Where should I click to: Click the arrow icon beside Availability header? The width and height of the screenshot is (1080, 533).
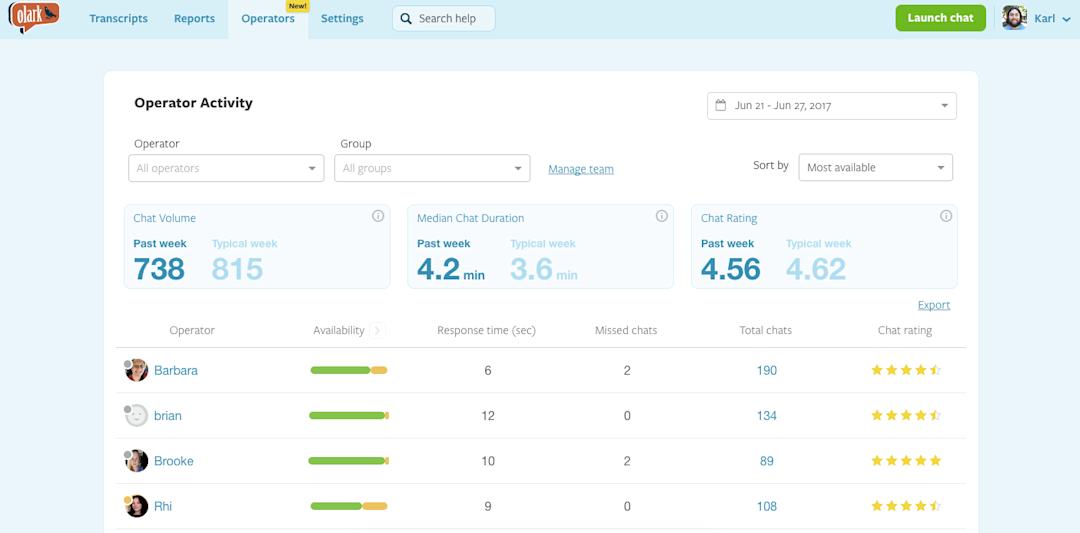377,331
